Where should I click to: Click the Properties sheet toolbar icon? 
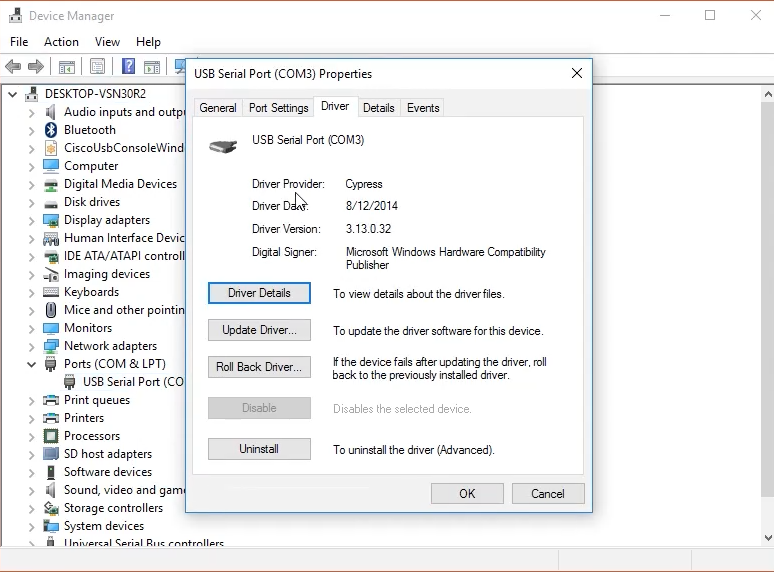pos(97,67)
